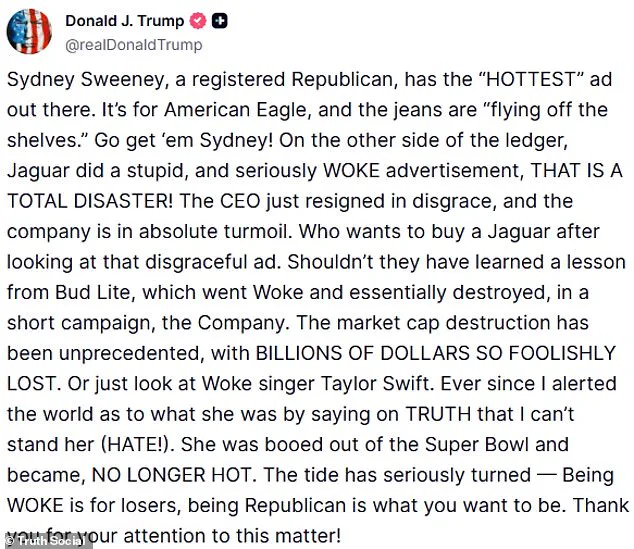Click the @realDonaldTrump handle

click(x=134, y=44)
